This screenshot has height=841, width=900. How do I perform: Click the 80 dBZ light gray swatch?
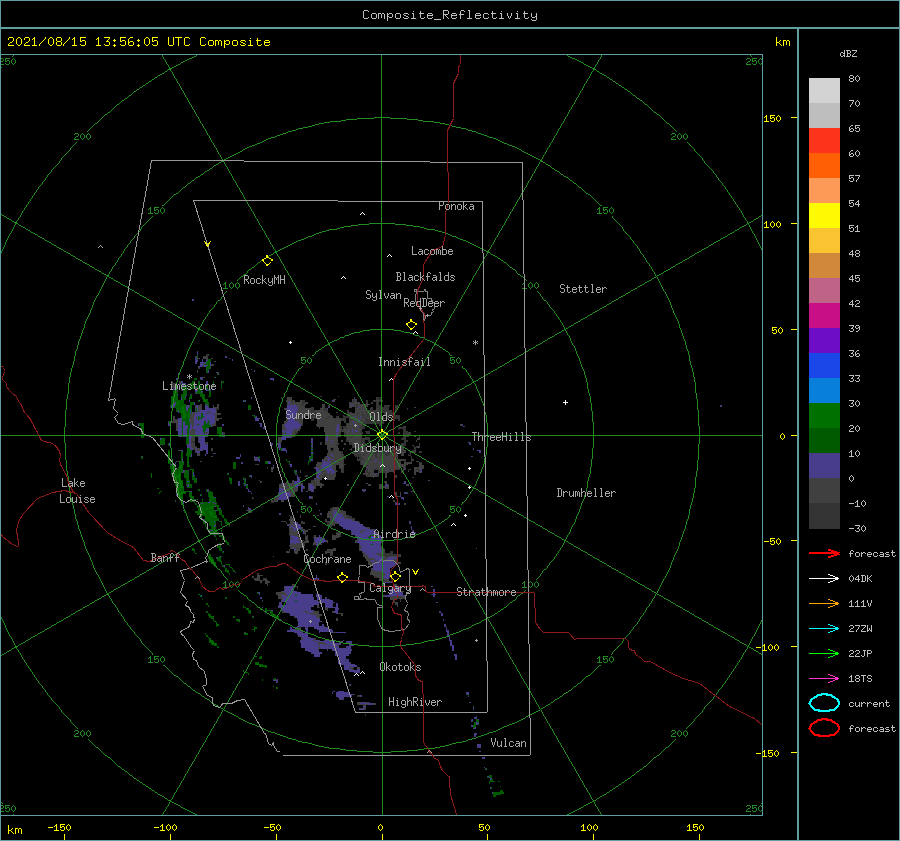824,90
